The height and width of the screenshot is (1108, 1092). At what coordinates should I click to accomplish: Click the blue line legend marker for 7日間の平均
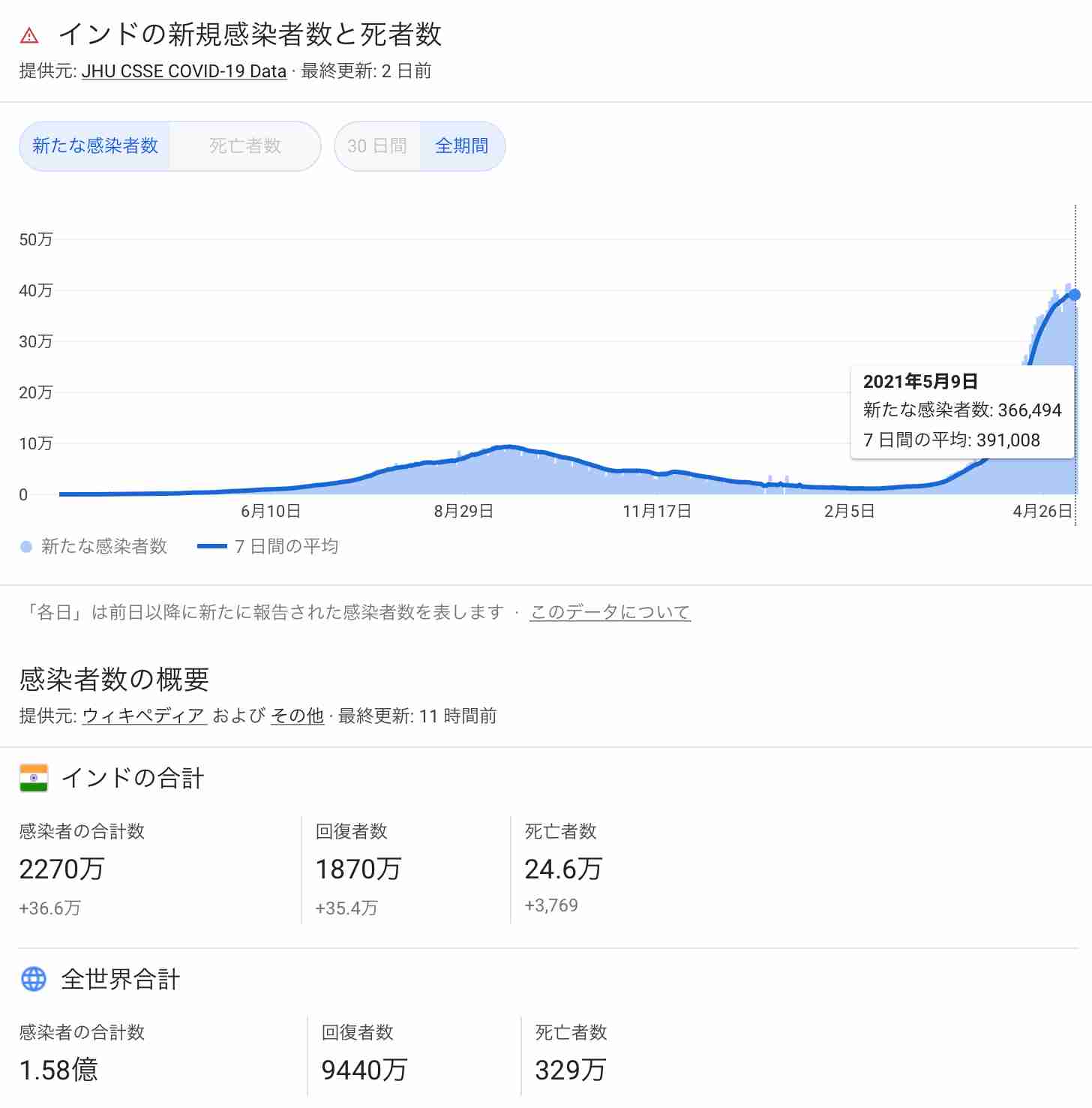(211, 547)
